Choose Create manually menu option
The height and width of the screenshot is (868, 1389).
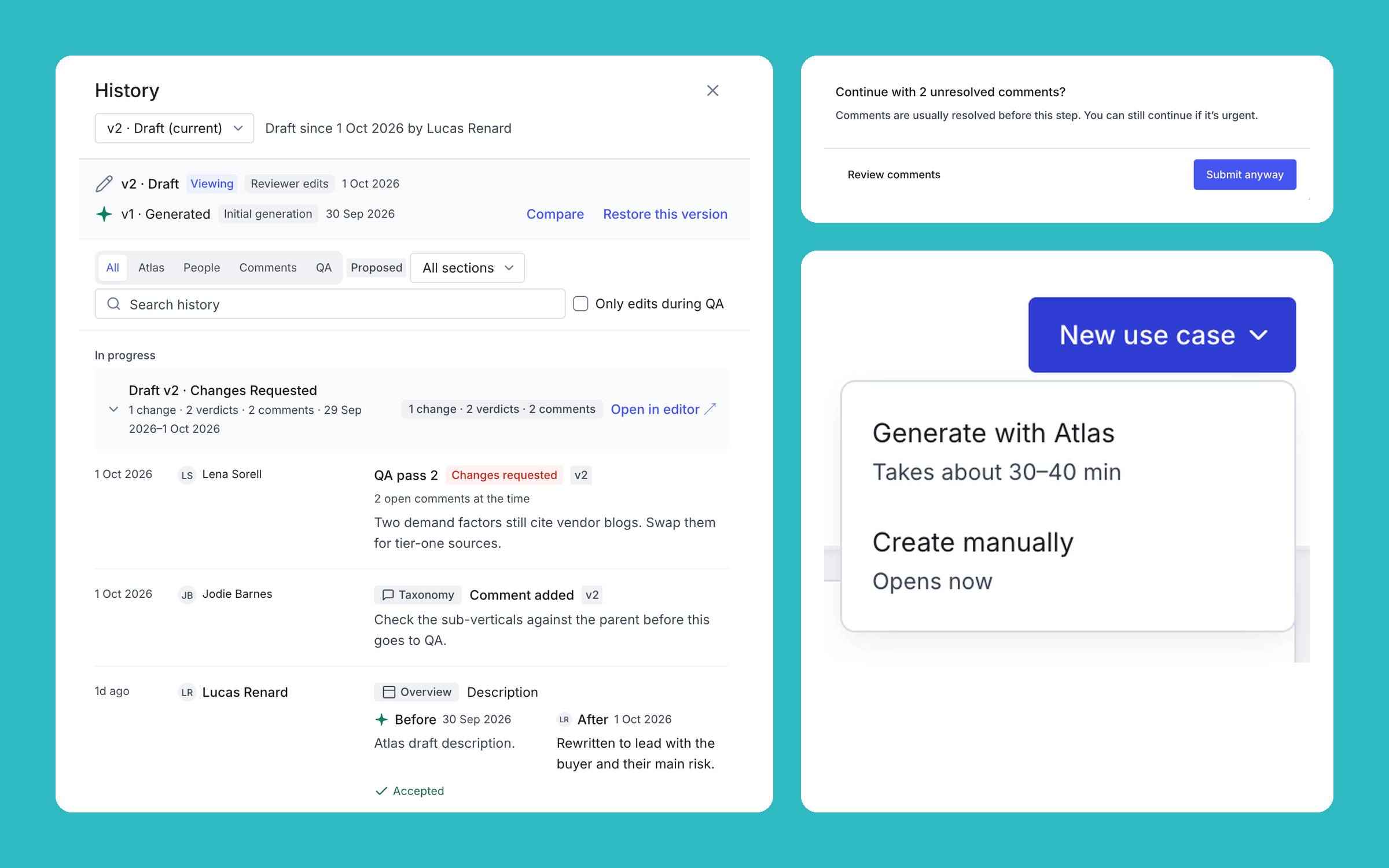1067,561
